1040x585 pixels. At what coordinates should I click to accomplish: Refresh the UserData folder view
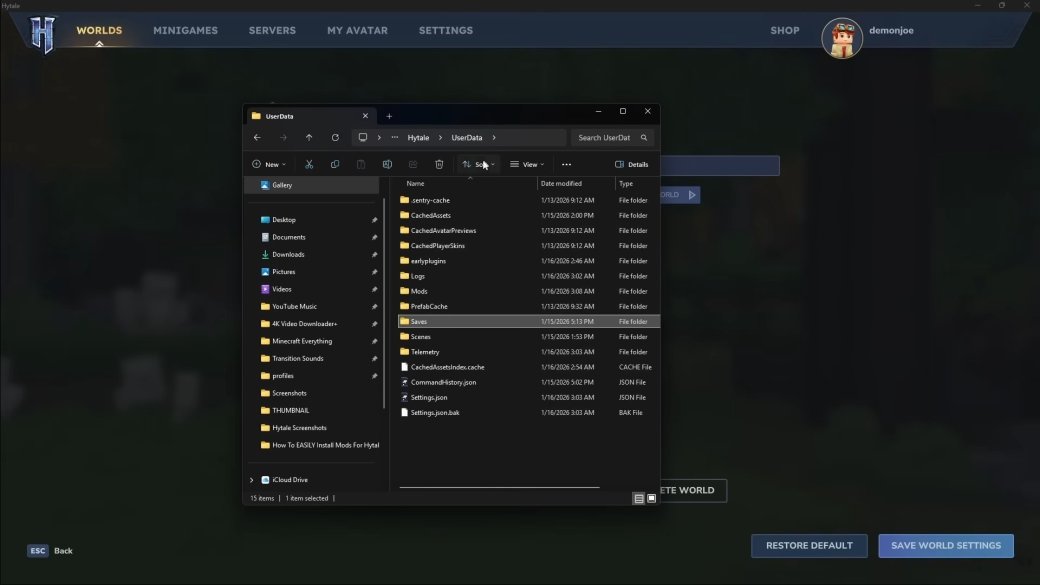click(335, 137)
